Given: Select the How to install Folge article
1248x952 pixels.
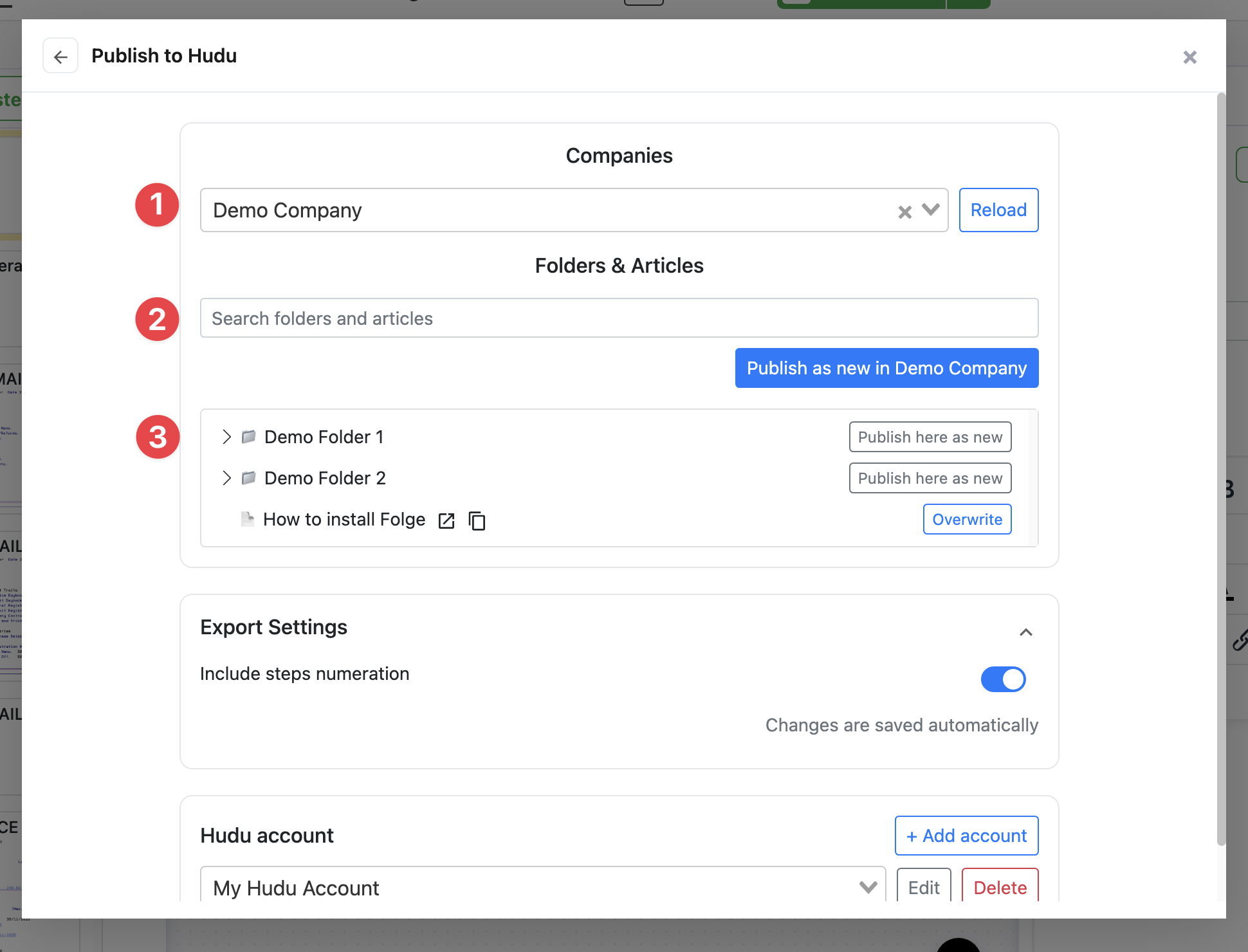Looking at the screenshot, I should point(344,519).
